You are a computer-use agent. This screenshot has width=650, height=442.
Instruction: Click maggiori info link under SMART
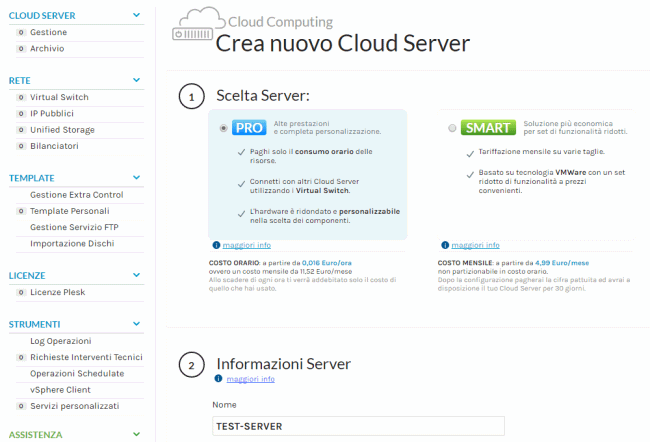click(475, 245)
